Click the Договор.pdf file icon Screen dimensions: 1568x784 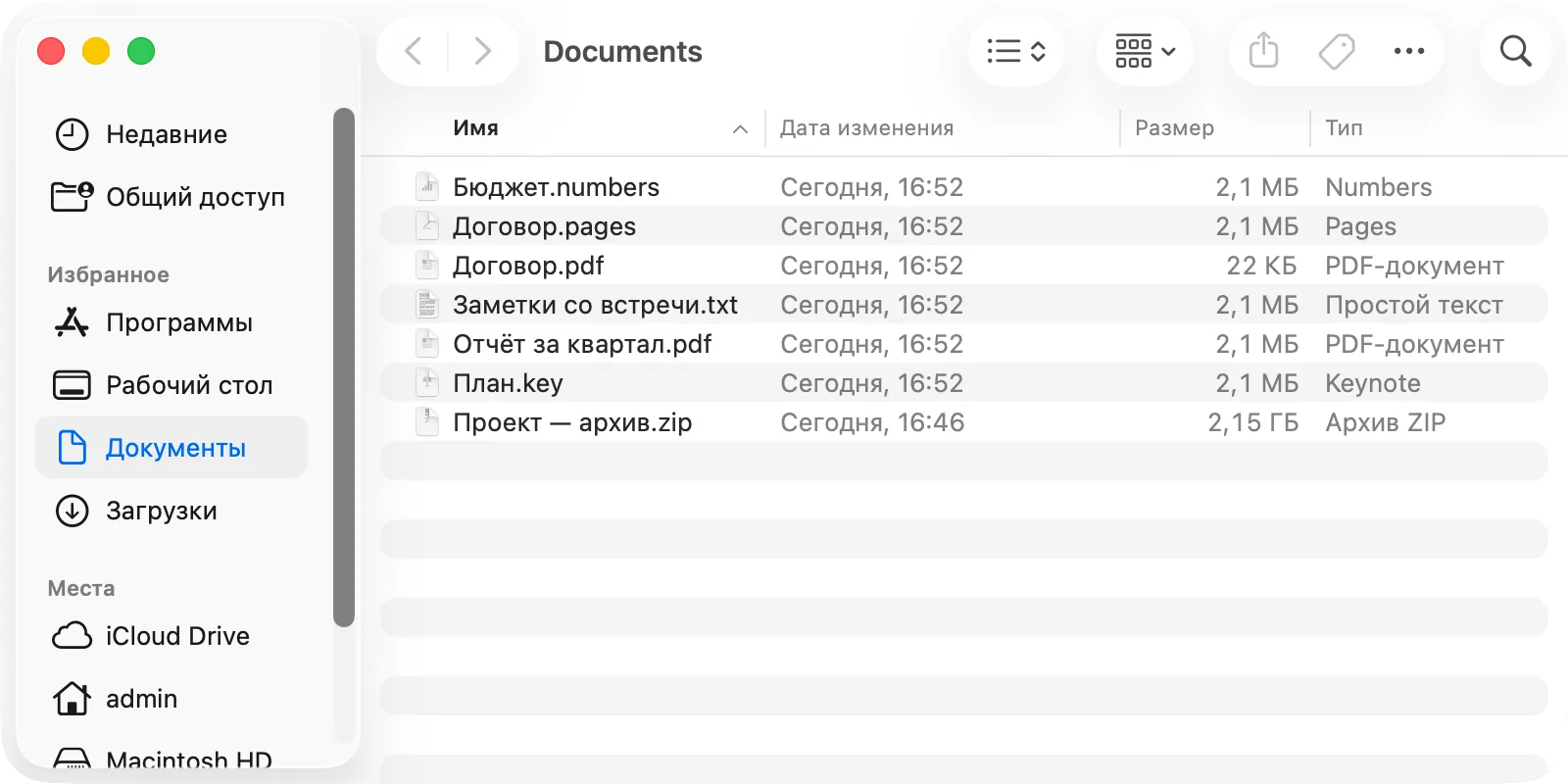click(427, 265)
